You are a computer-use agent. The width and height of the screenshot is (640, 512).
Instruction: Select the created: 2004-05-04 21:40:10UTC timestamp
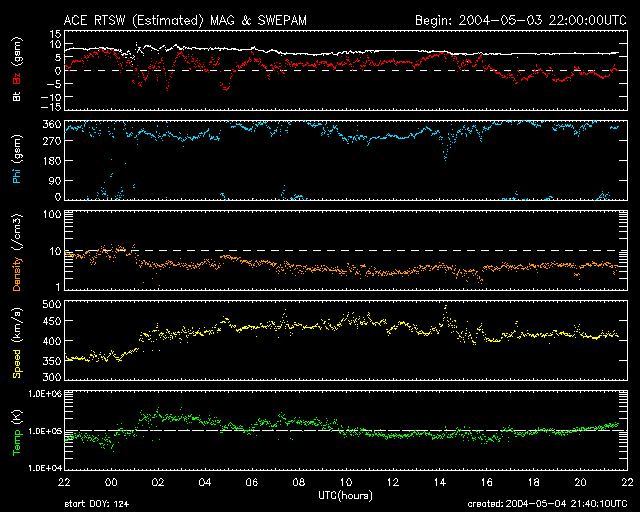pyautogui.click(x=547, y=504)
